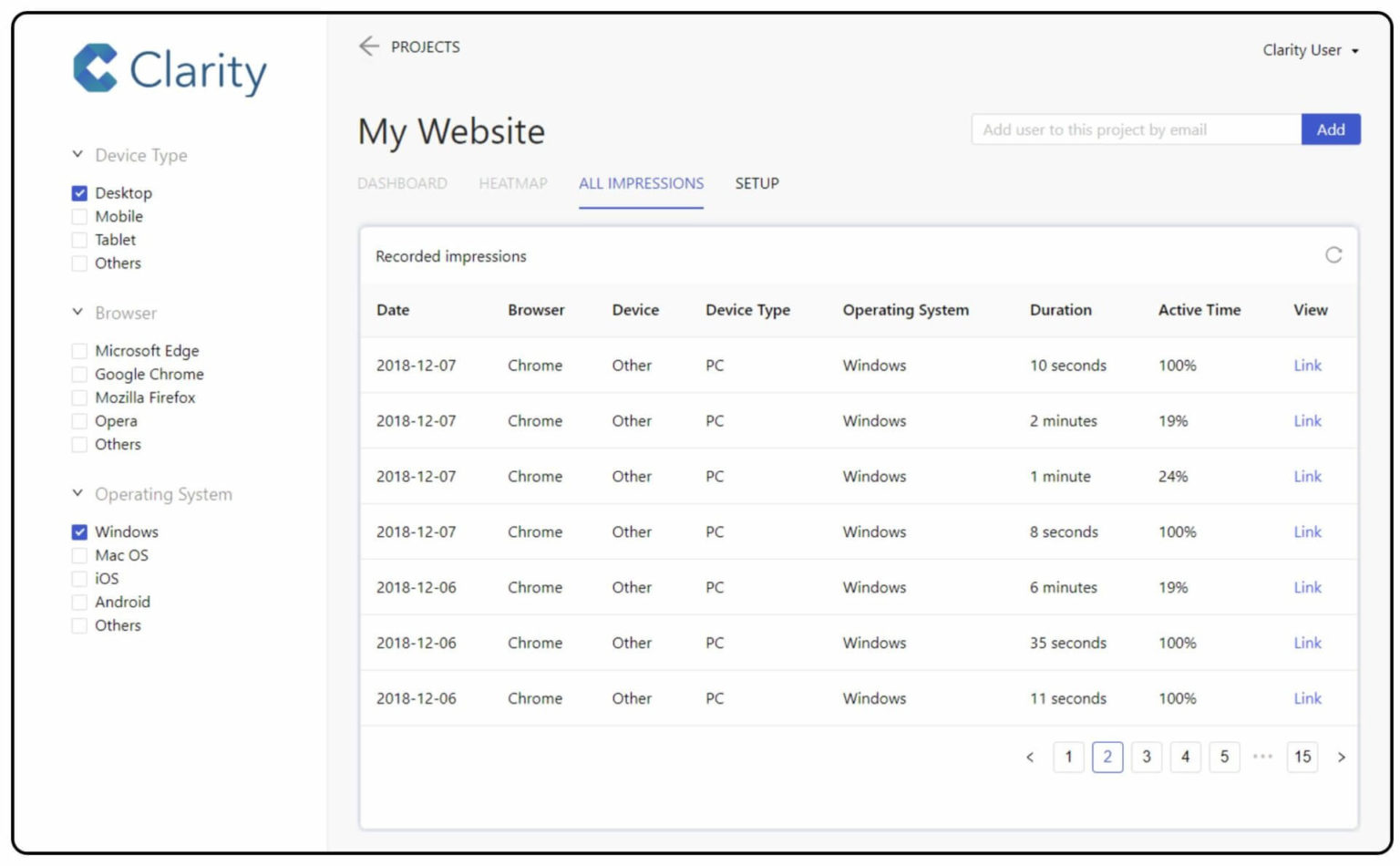Refresh the recorded impressions table

pyautogui.click(x=1334, y=256)
